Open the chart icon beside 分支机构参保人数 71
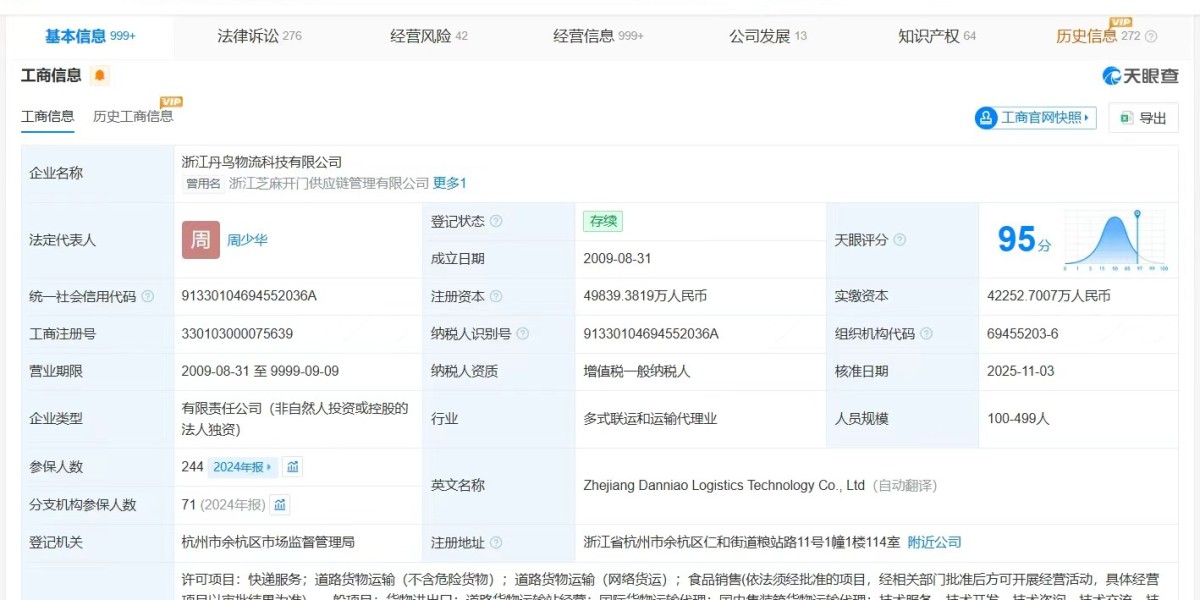This screenshot has height=600, width=1200. 280,505
